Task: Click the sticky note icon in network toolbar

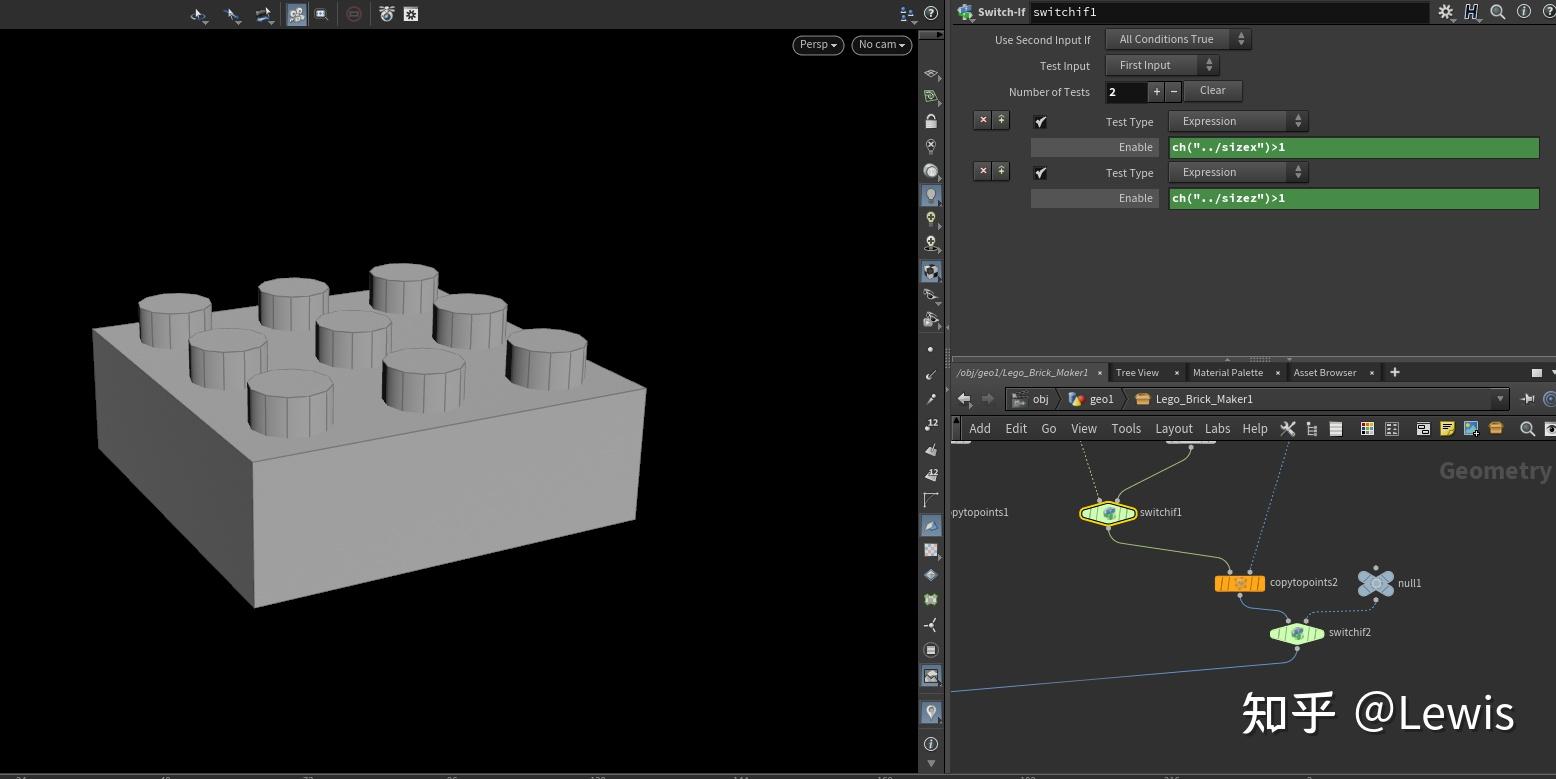Action: tap(1447, 429)
